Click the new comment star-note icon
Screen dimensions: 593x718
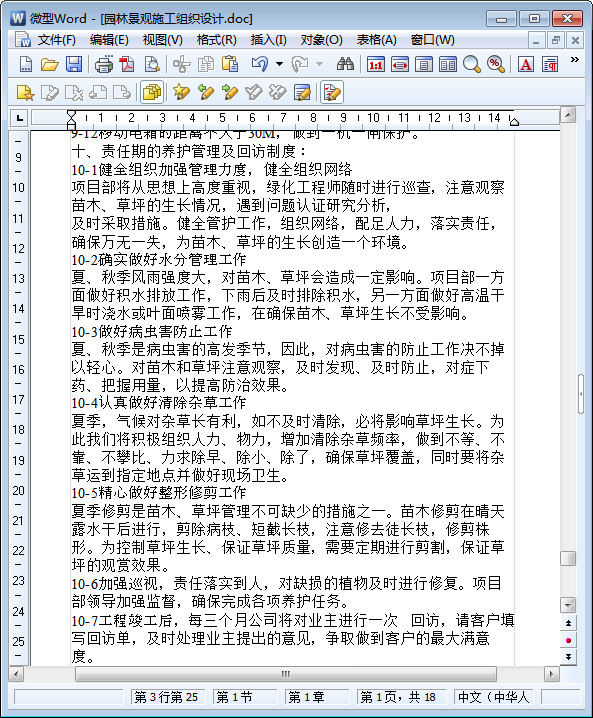25,93
